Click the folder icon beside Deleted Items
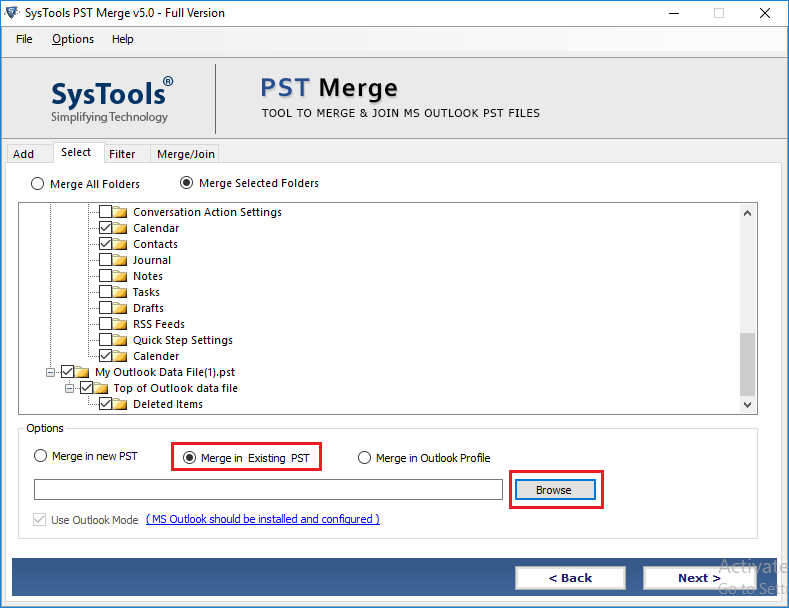 coord(121,404)
